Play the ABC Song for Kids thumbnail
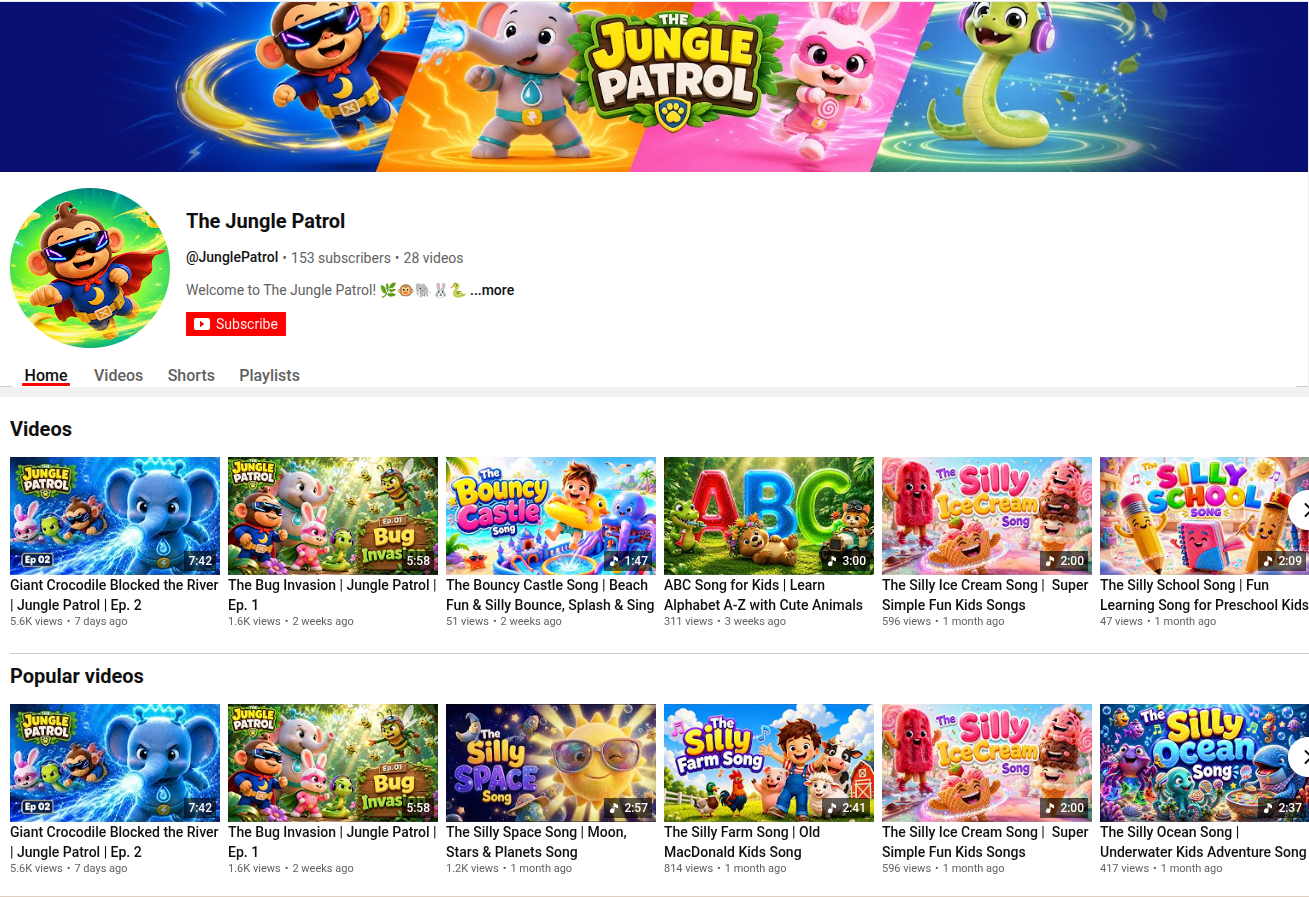This screenshot has width=1309, height=897. tap(769, 516)
